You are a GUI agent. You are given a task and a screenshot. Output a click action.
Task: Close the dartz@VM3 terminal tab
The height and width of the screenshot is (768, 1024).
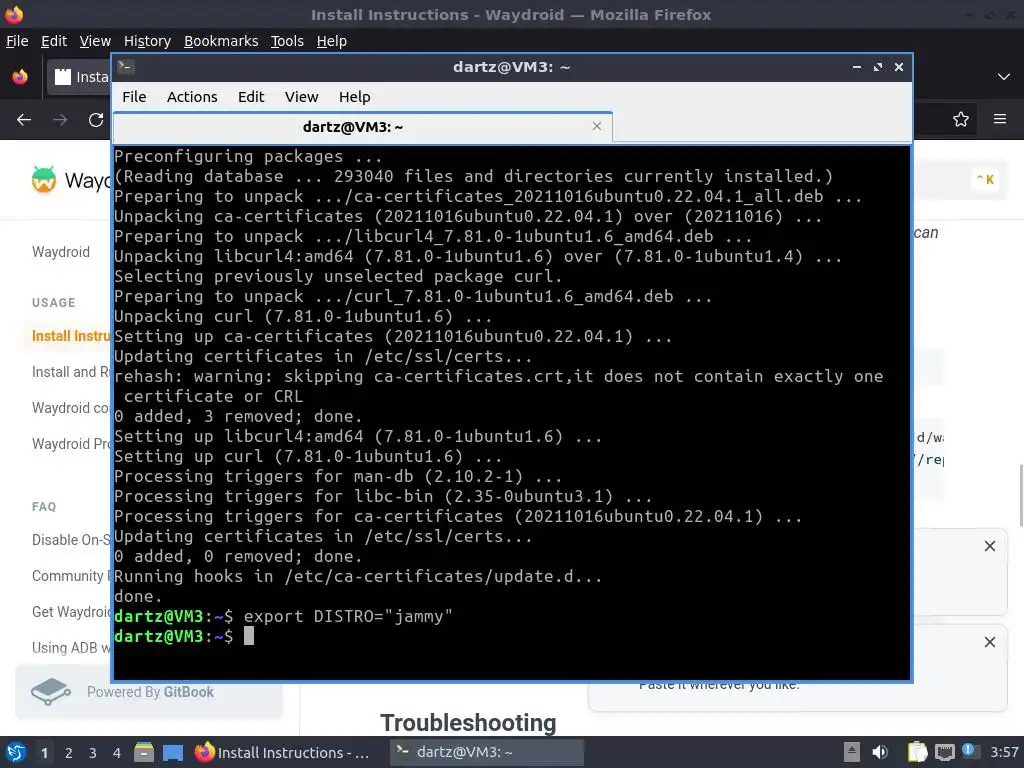pyautogui.click(x=597, y=126)
